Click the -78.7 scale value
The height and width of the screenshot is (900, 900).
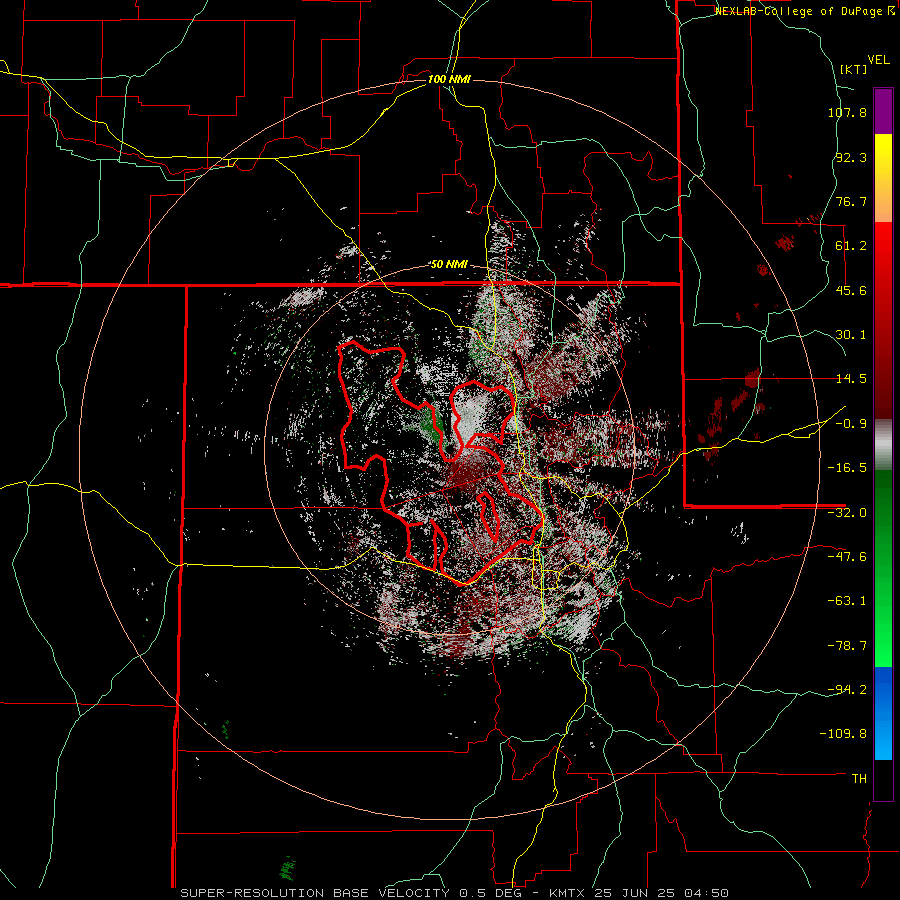[847, 646]
